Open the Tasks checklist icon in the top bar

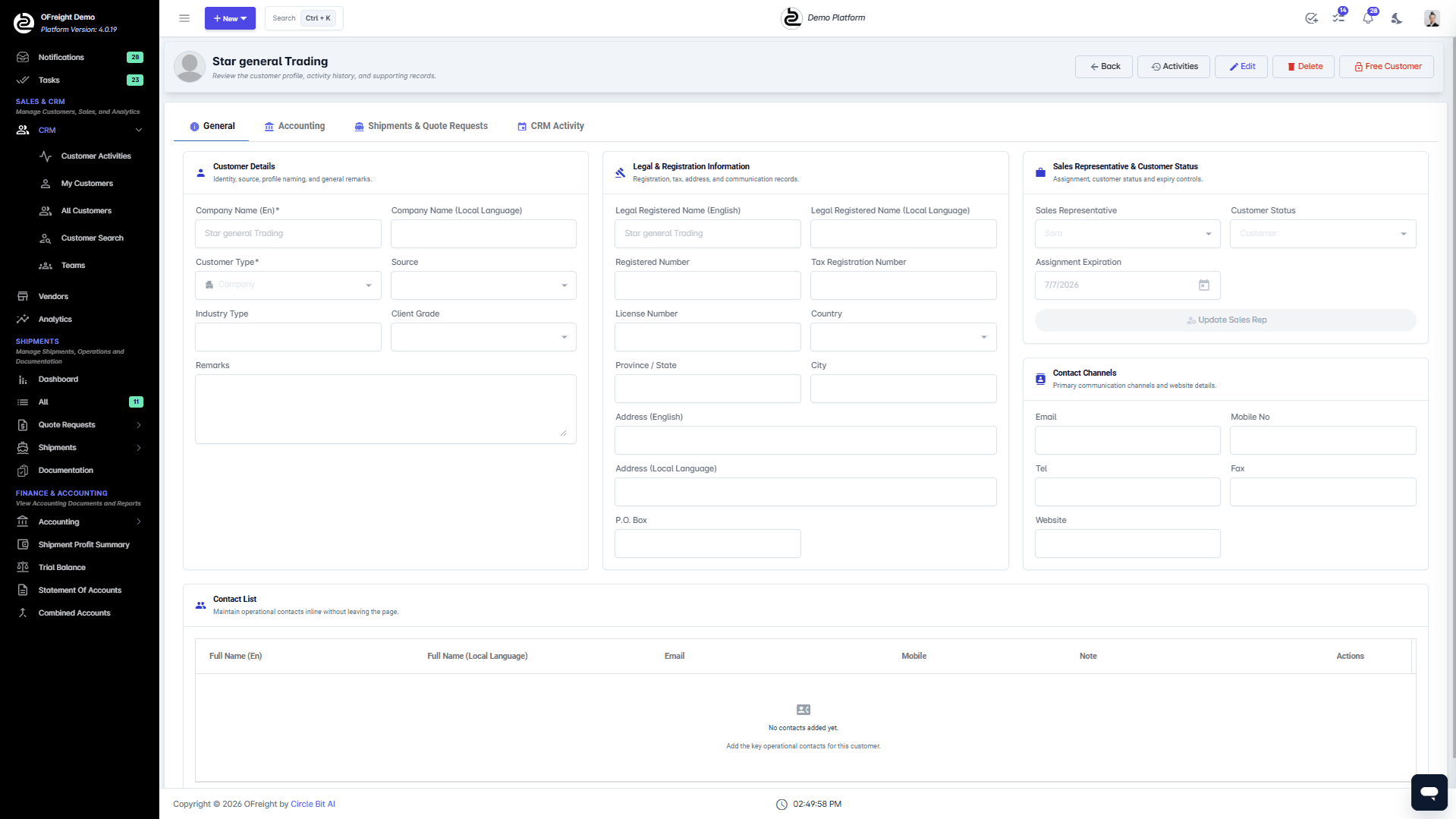click(1340, 18)
